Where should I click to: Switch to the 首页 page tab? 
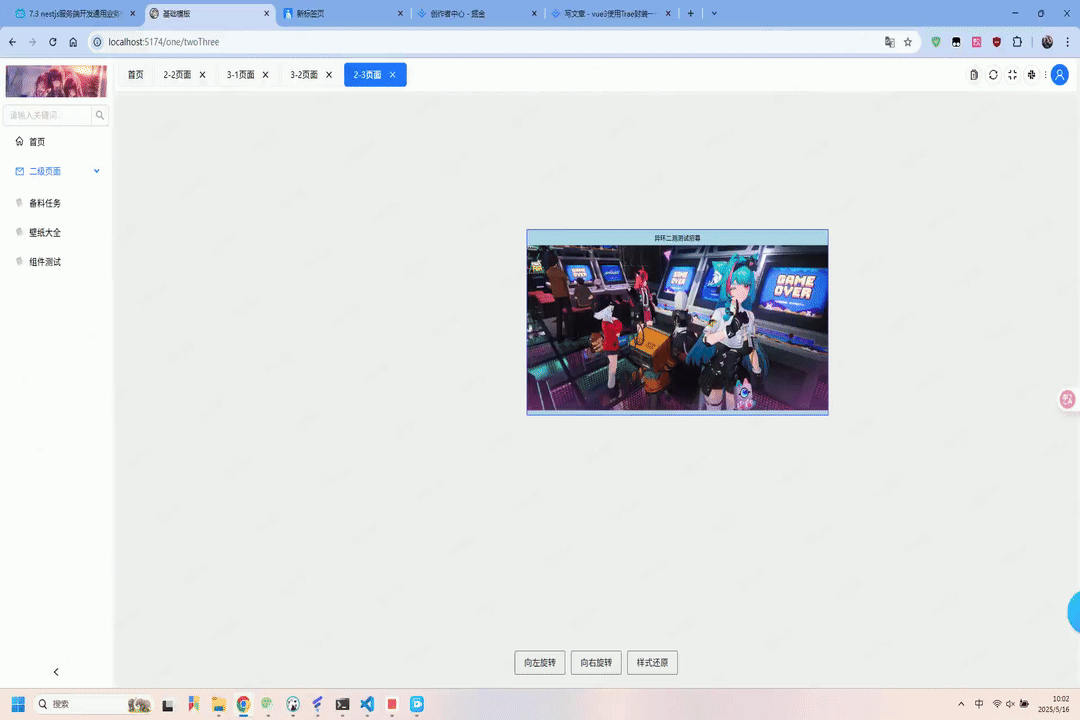pos(136,74)
